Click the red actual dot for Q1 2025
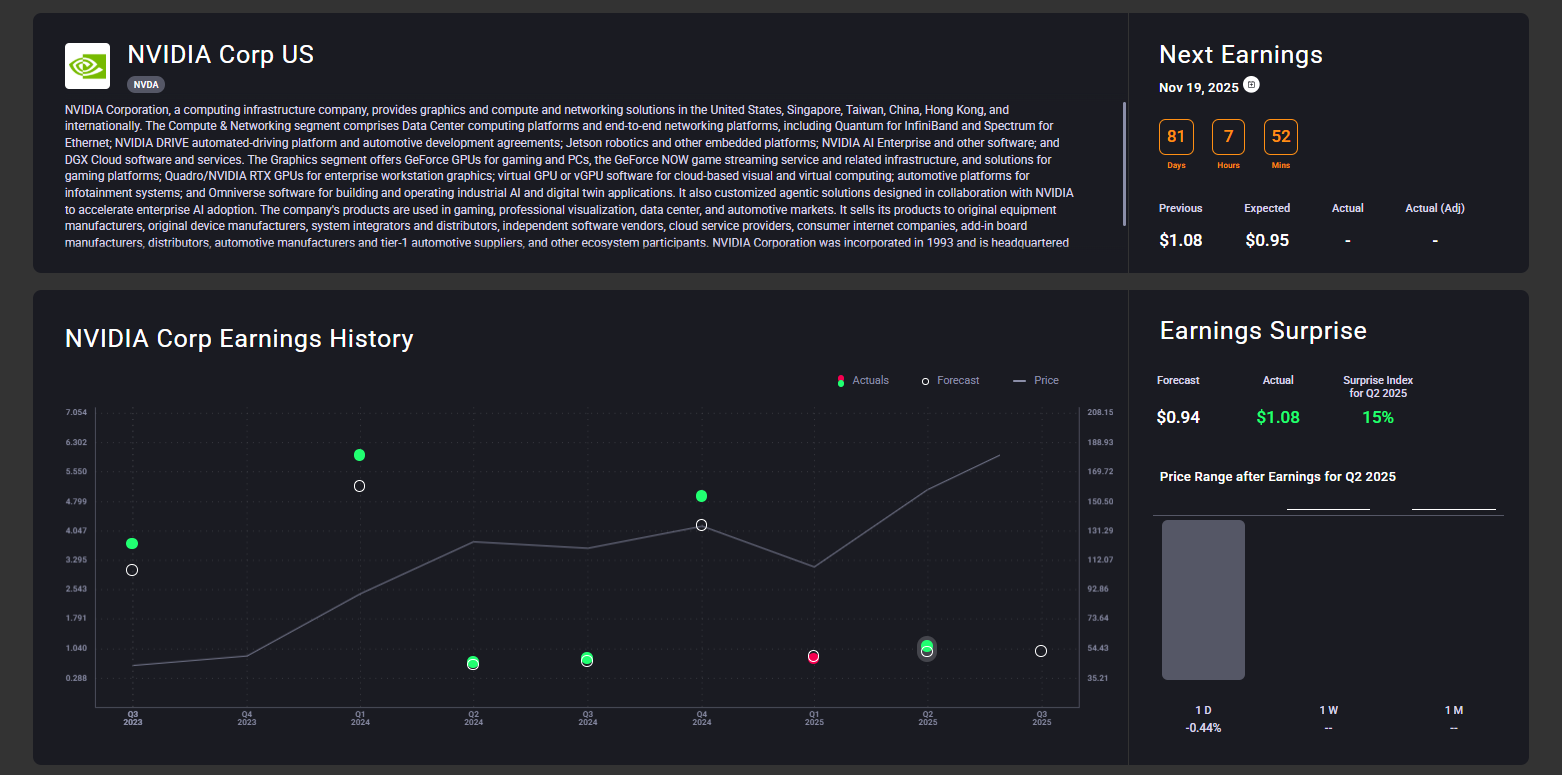The image size is (1562, 775). pos(814,656)
